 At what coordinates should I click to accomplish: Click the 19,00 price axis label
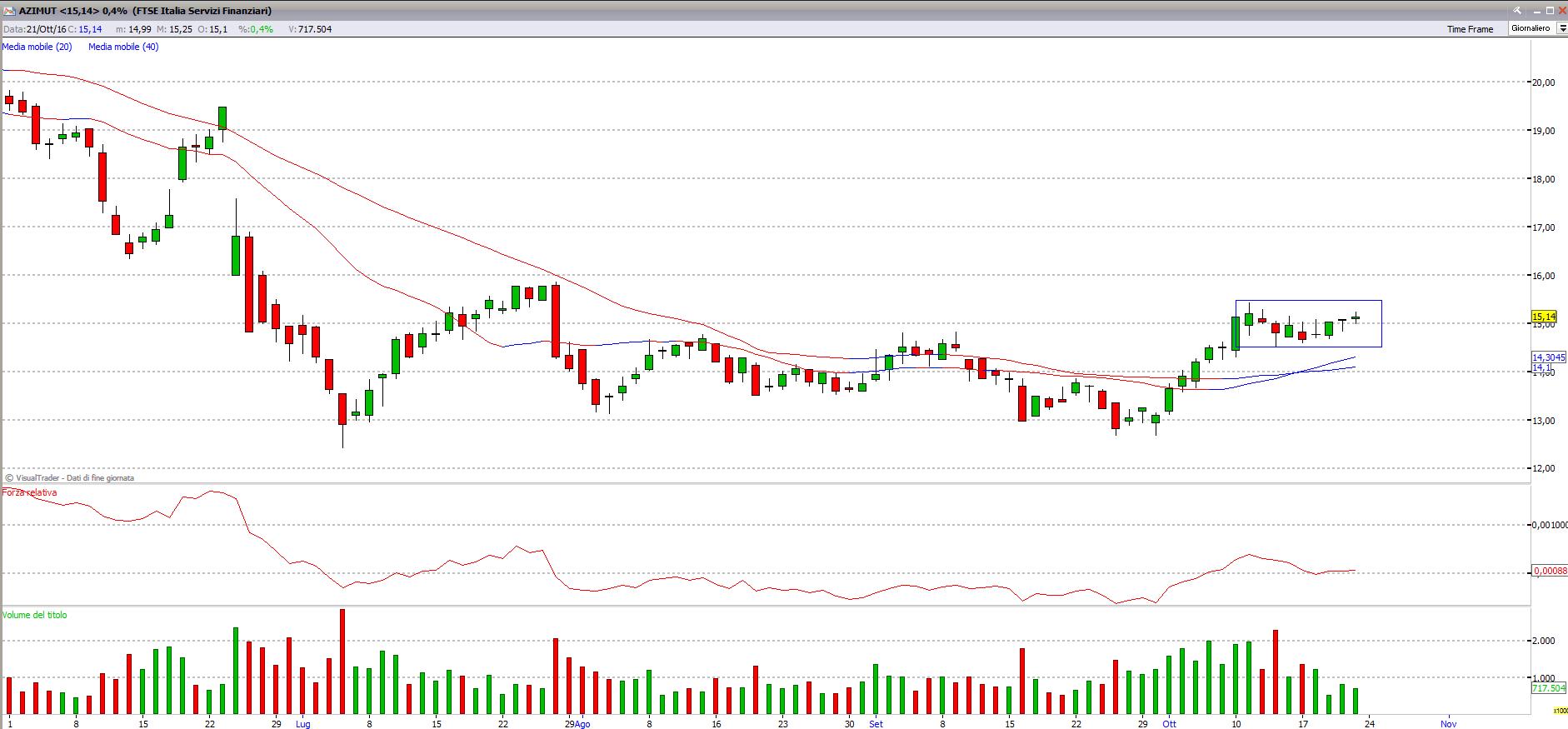coord(1544,130)
